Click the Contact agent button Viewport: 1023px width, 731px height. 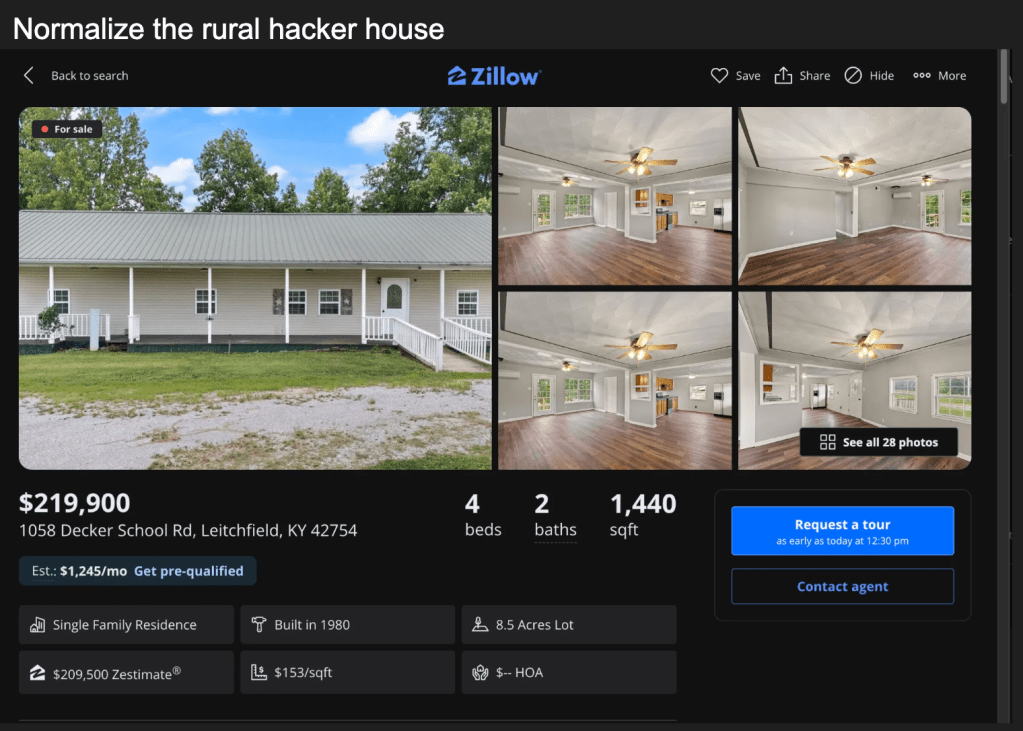click(842, 586)
